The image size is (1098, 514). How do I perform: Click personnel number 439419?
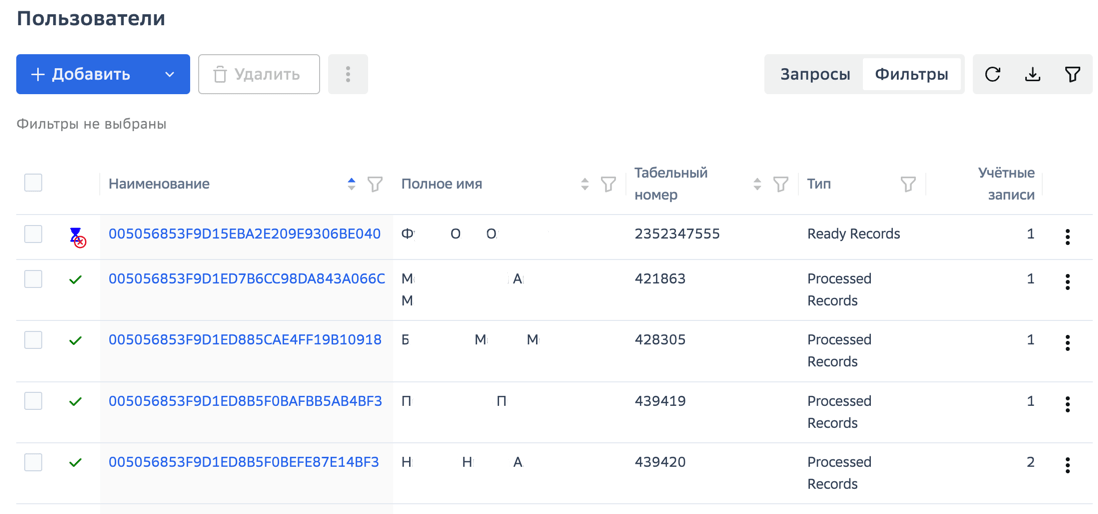pos(660,401)
